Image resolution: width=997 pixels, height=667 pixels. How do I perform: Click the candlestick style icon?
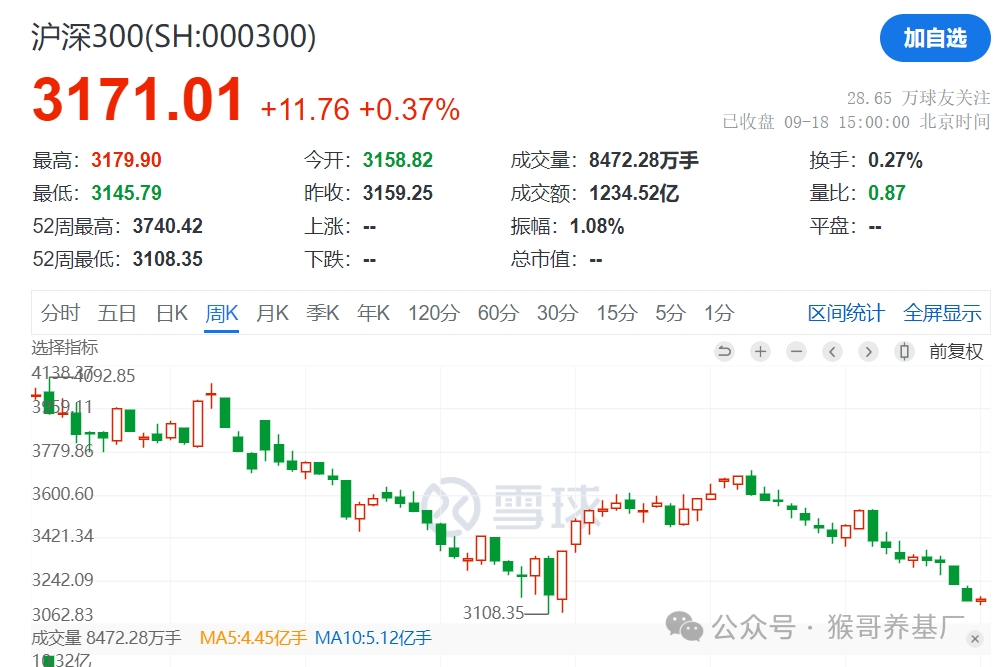904,351
